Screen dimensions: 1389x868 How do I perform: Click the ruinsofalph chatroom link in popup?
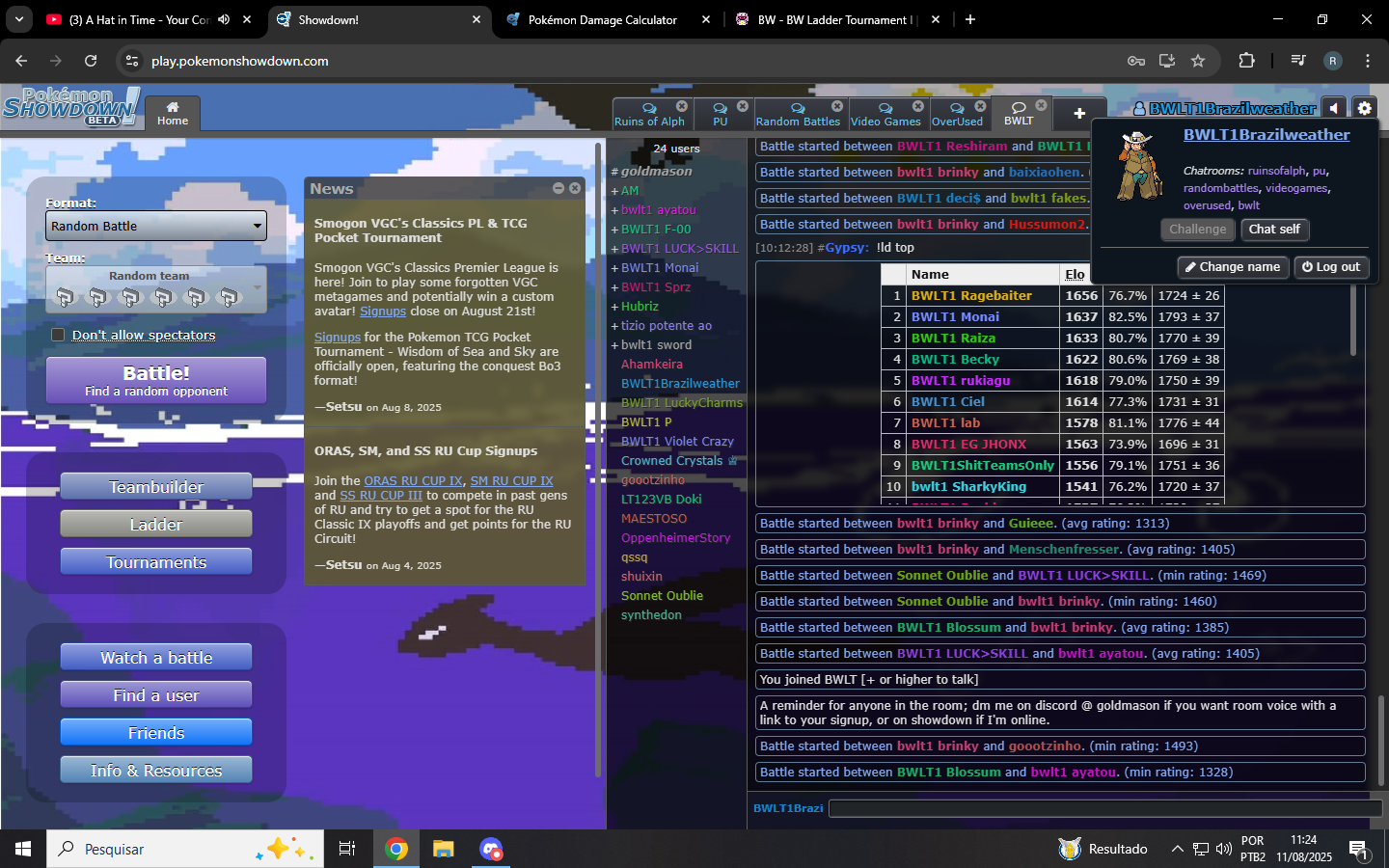[x=1276, y=171]
